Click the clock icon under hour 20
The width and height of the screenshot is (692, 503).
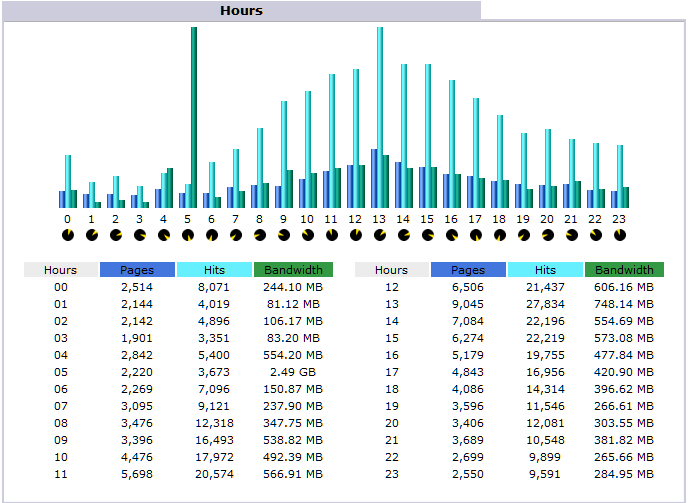point(548,235)
